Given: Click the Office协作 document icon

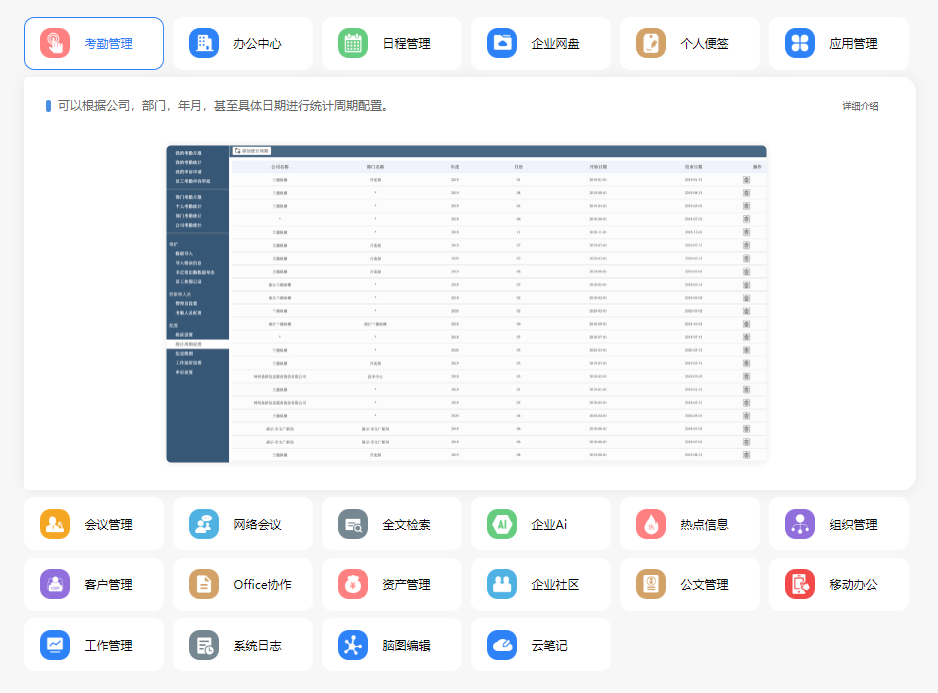Looking at the screenshot, I should pyautogui.click(x=204, y=584).
